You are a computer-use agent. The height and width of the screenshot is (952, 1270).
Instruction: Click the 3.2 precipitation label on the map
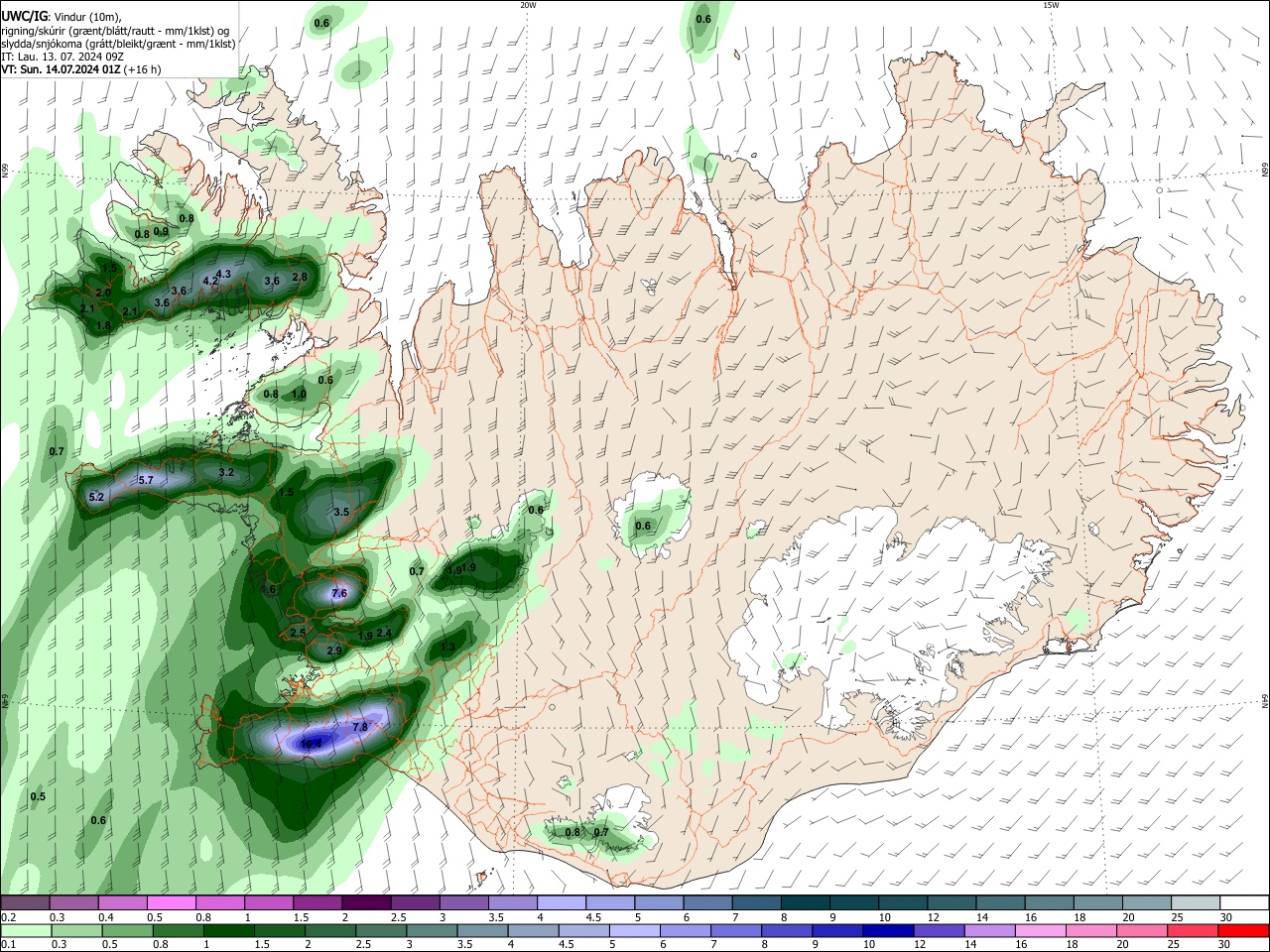coord(226,472)
